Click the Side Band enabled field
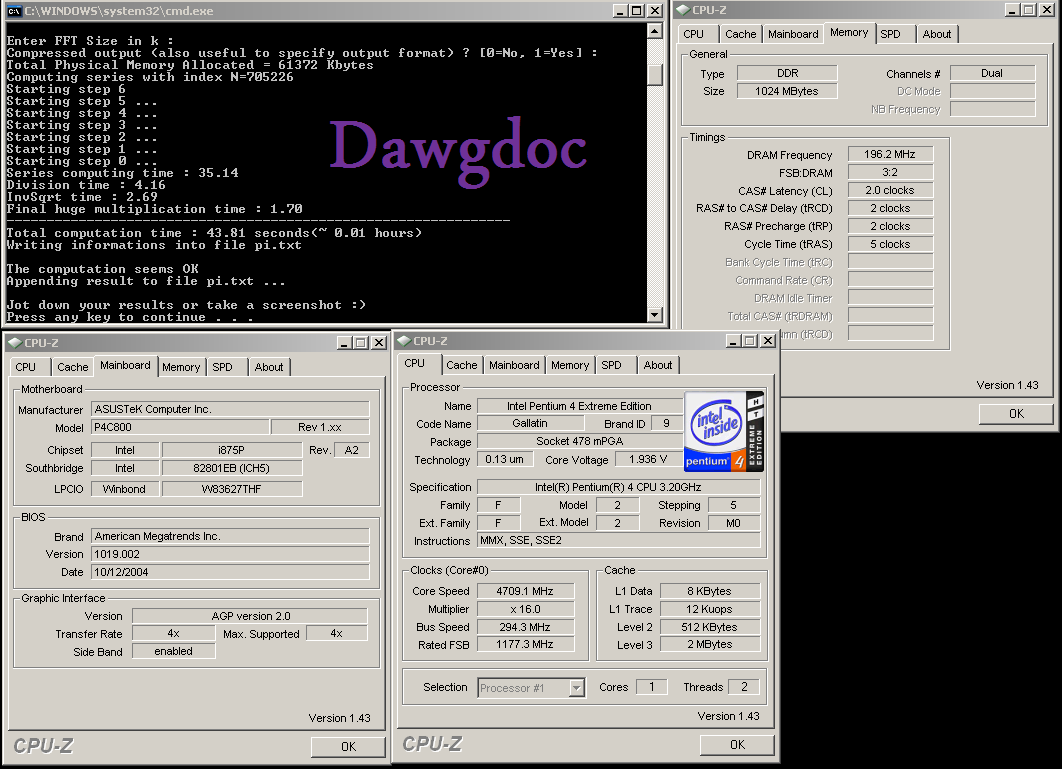Screen dimensions: 1062x769 [173, 651]
